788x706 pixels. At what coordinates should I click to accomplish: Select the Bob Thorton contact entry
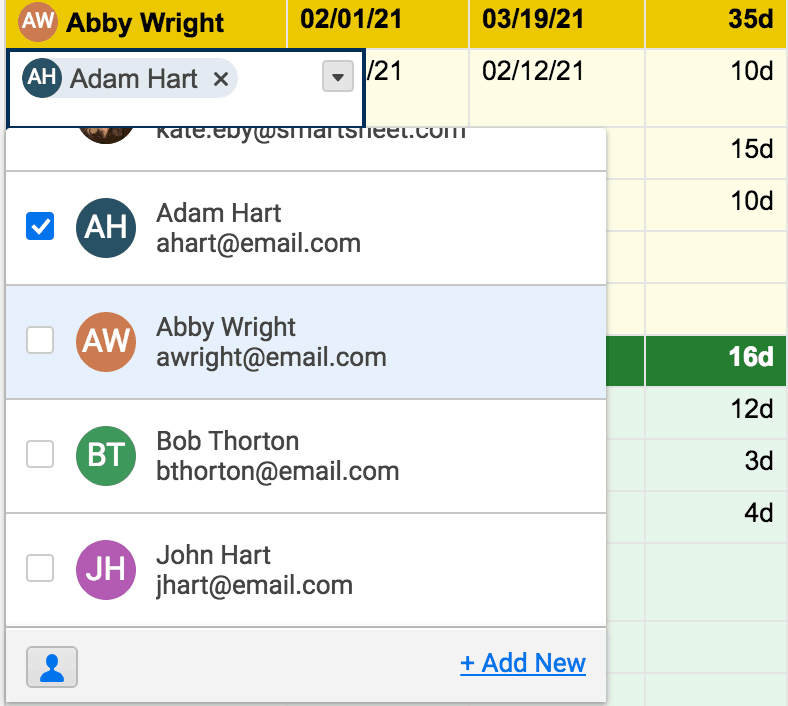(x=306, y=456)
